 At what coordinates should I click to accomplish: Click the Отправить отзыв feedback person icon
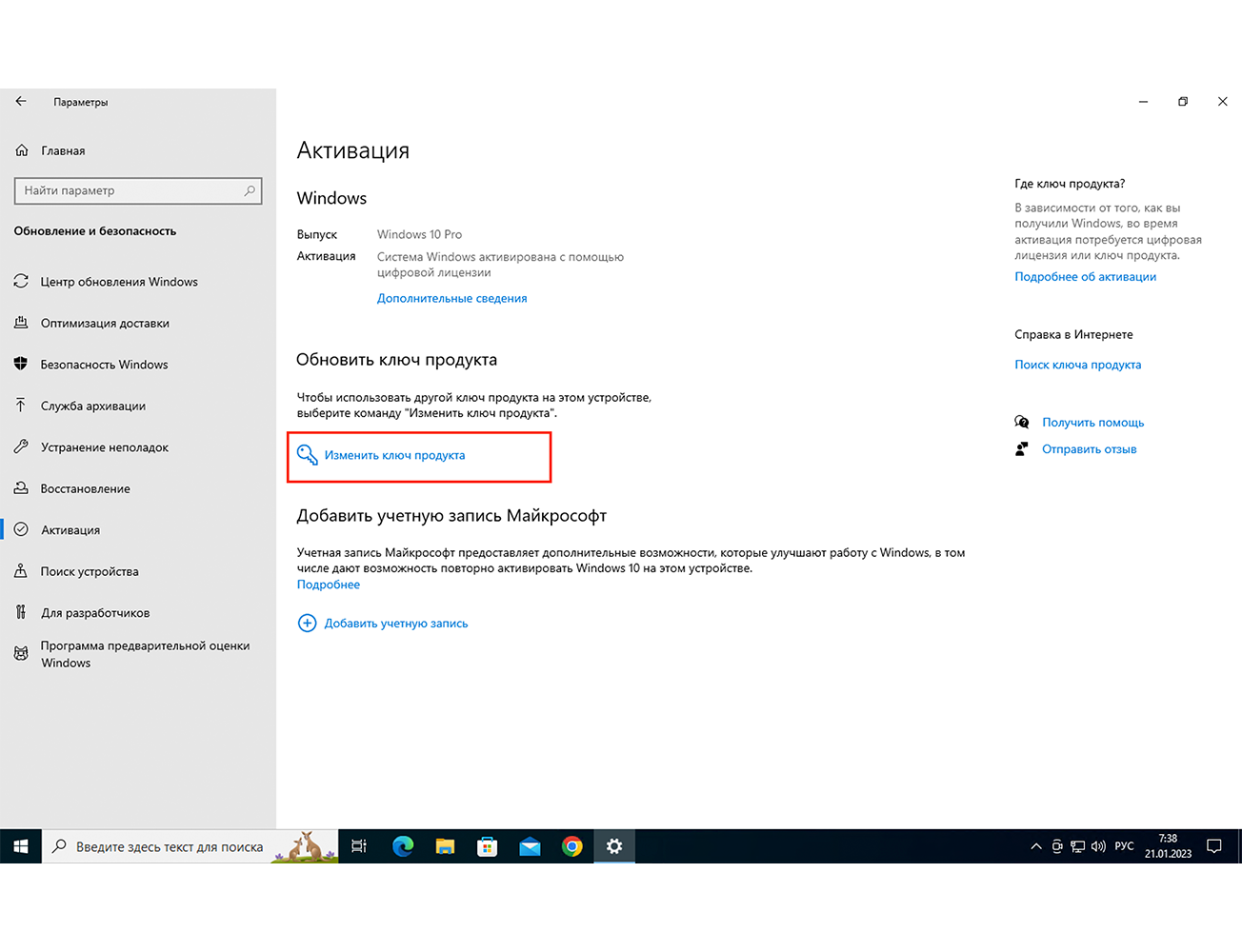click(1022, 448)
